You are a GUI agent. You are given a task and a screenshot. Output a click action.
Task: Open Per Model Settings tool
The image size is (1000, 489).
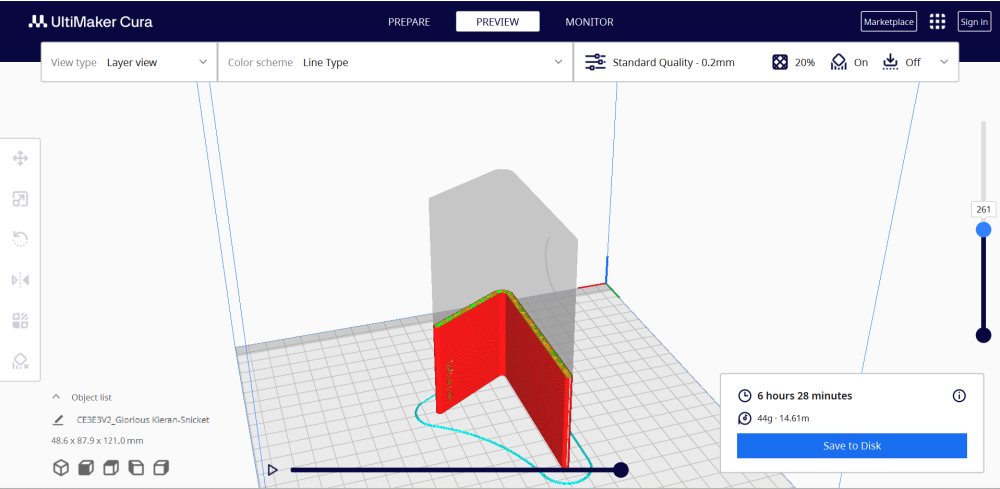click(20, 320)
